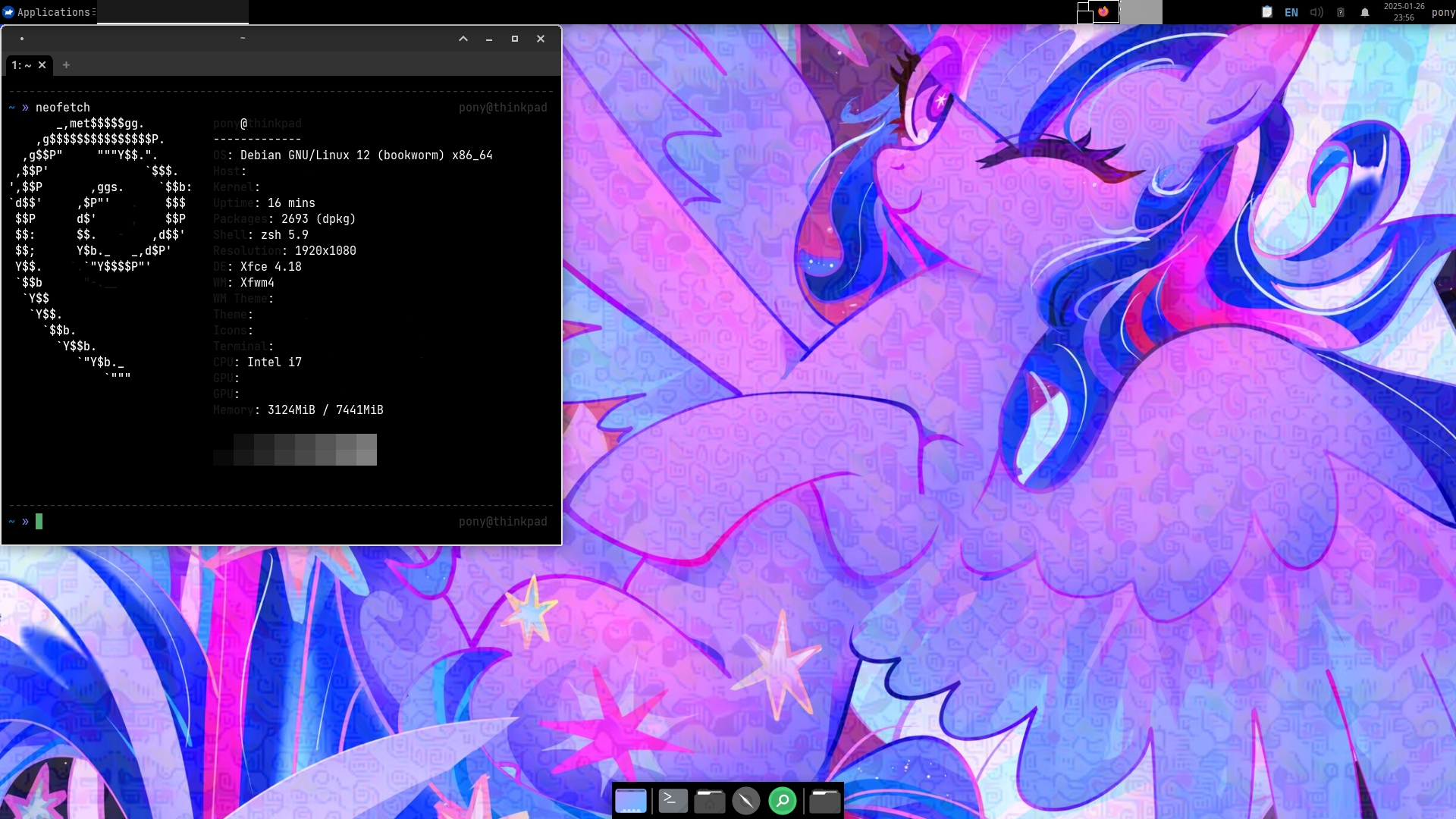Open the pony user menu
The image size is (1456, 819).
pos(1443,12)
